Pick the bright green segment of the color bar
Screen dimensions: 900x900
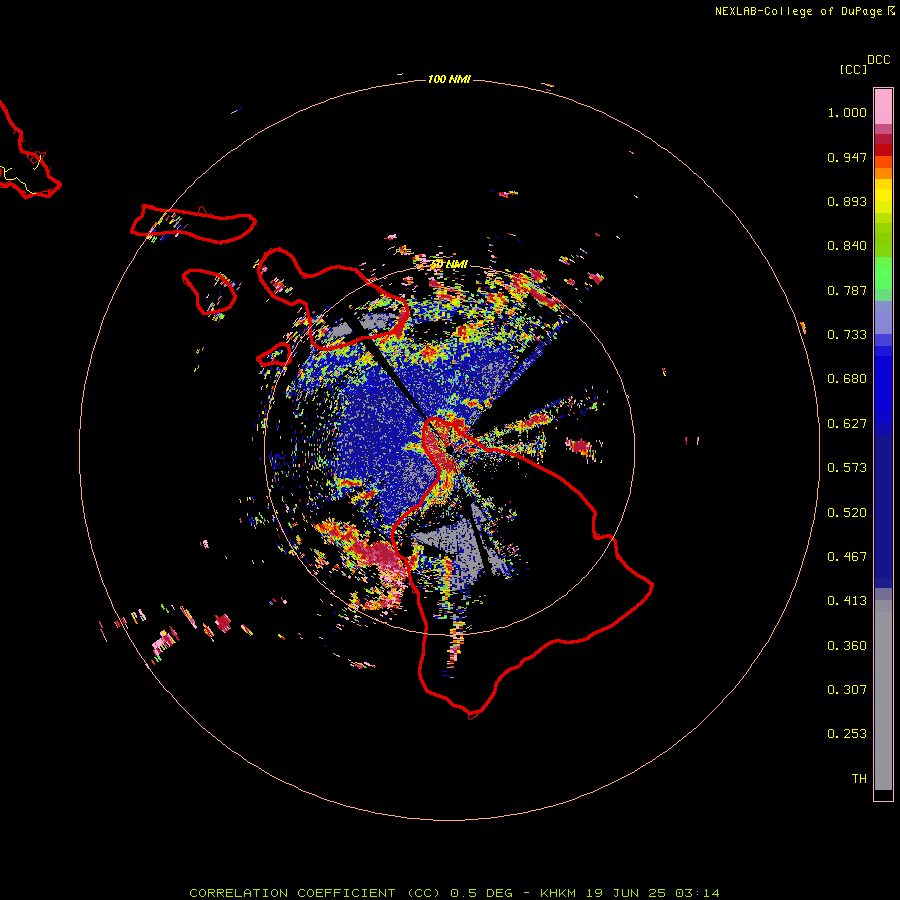(x=883, y=273)
